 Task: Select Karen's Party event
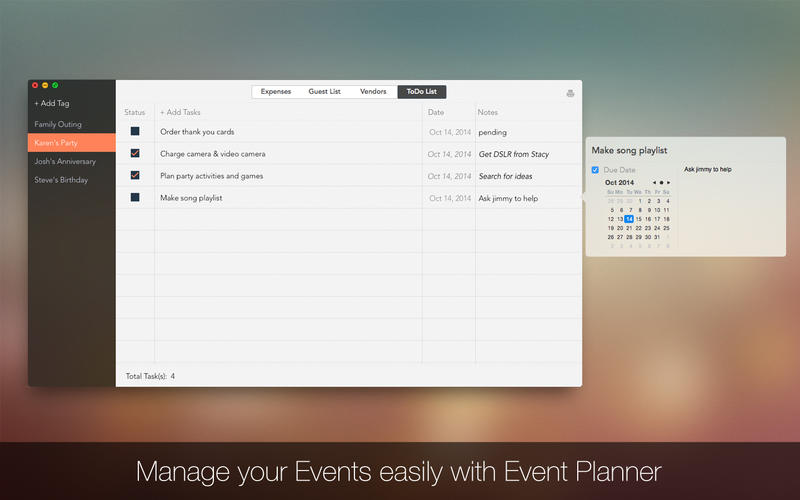tap(71, 143)
